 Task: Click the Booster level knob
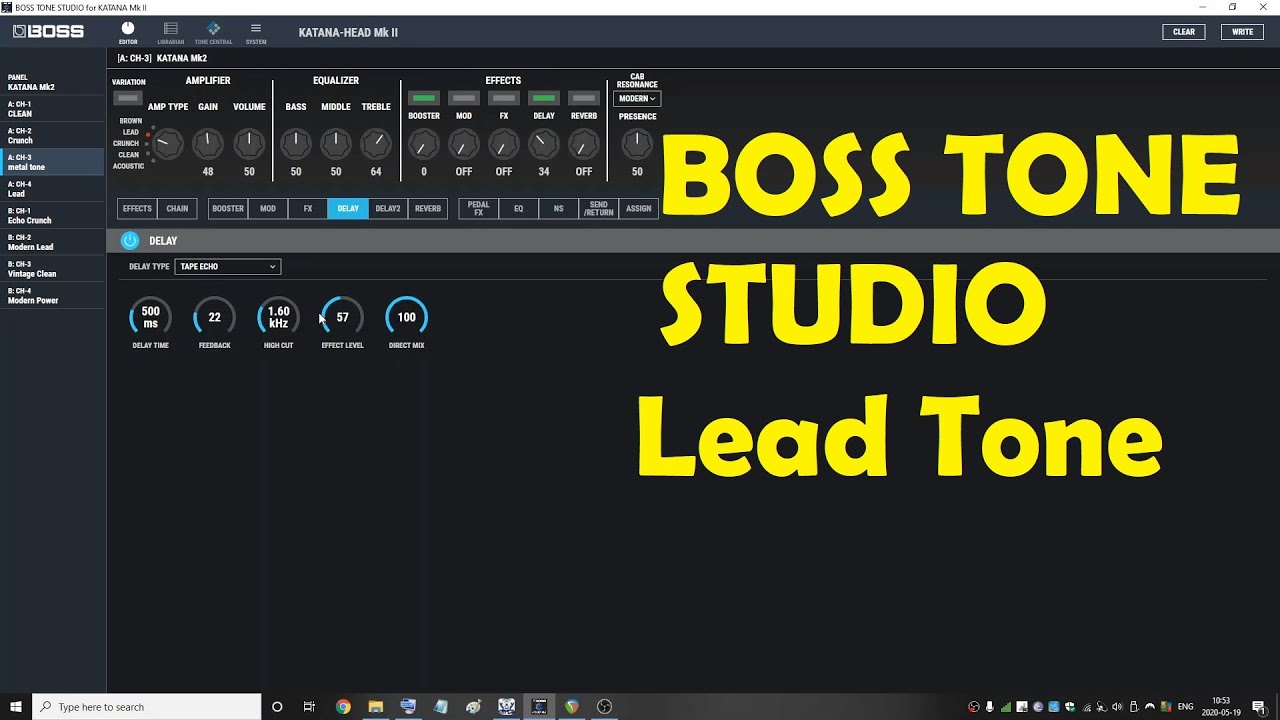(x=424, y=145)
